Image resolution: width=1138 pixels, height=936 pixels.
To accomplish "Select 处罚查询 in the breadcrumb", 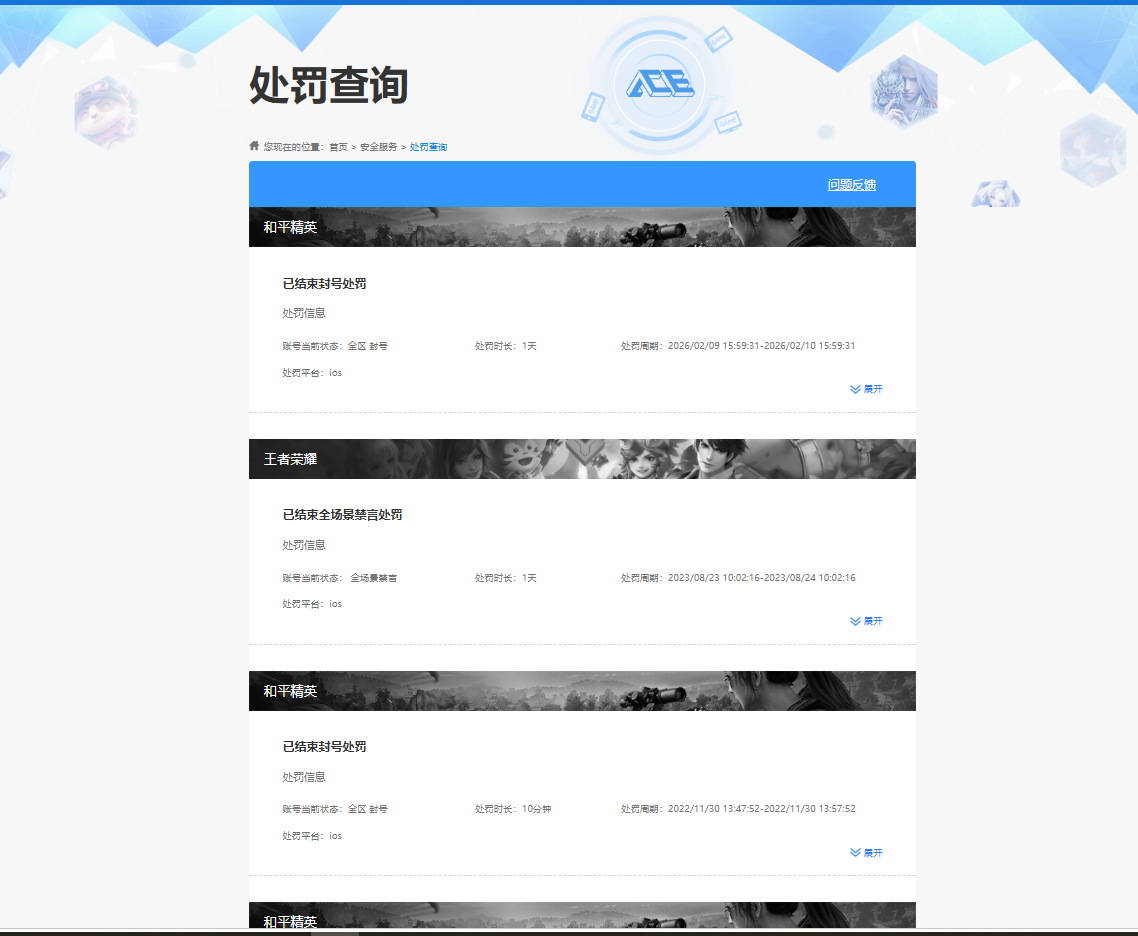I will click(x=427, y=146).
